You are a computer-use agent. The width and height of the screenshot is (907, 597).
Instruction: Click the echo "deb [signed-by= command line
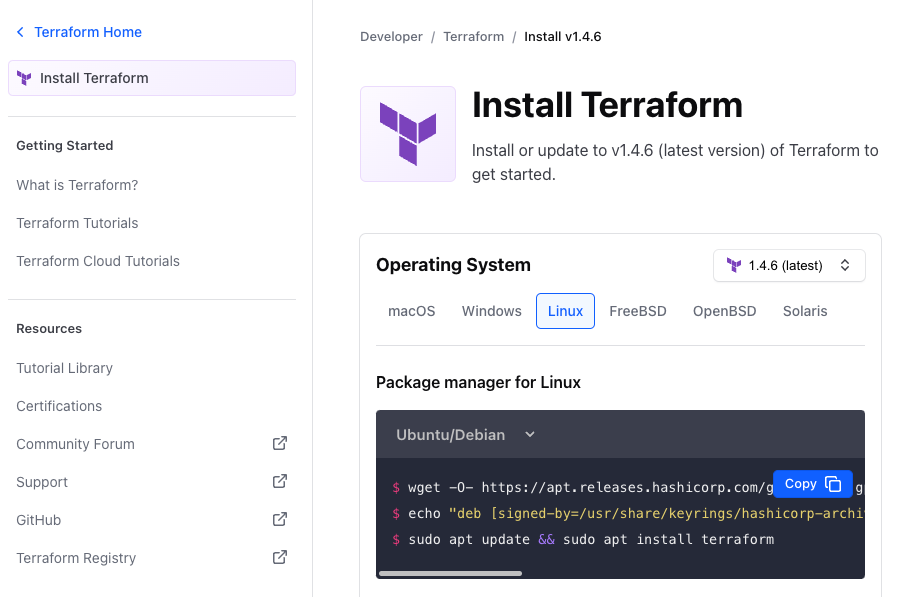[x=628, y=514]
